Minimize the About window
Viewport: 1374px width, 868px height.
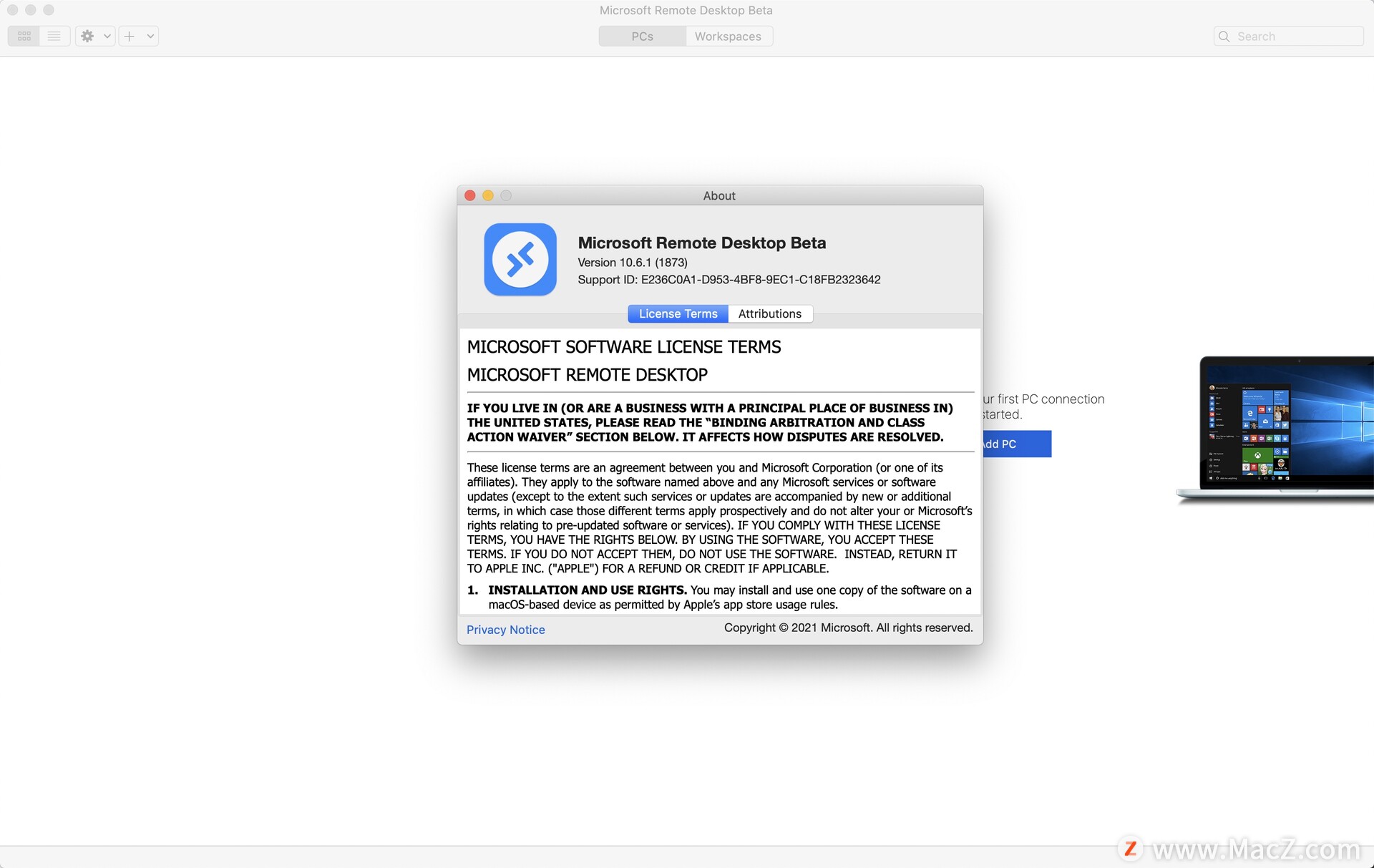pos(488,195)
